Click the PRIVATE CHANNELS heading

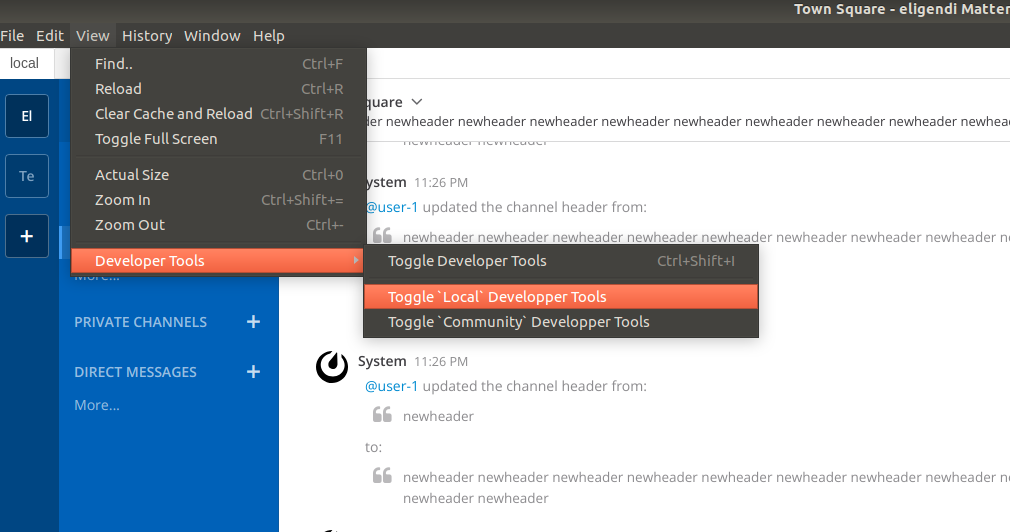pyautogui.click(x=140, y=322)
